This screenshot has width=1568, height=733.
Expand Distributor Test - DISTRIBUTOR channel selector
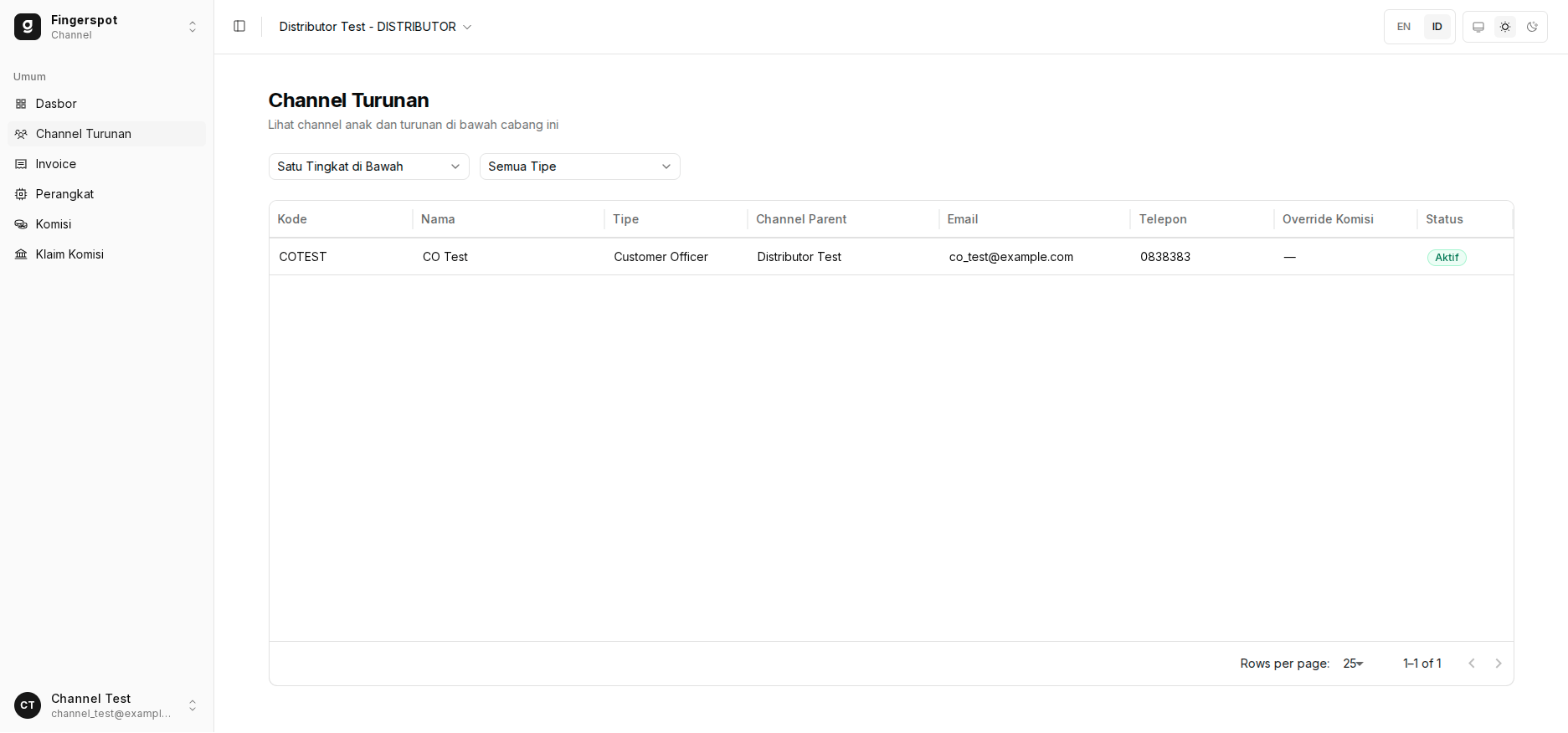pyautogui.click(x=375, y=27)
